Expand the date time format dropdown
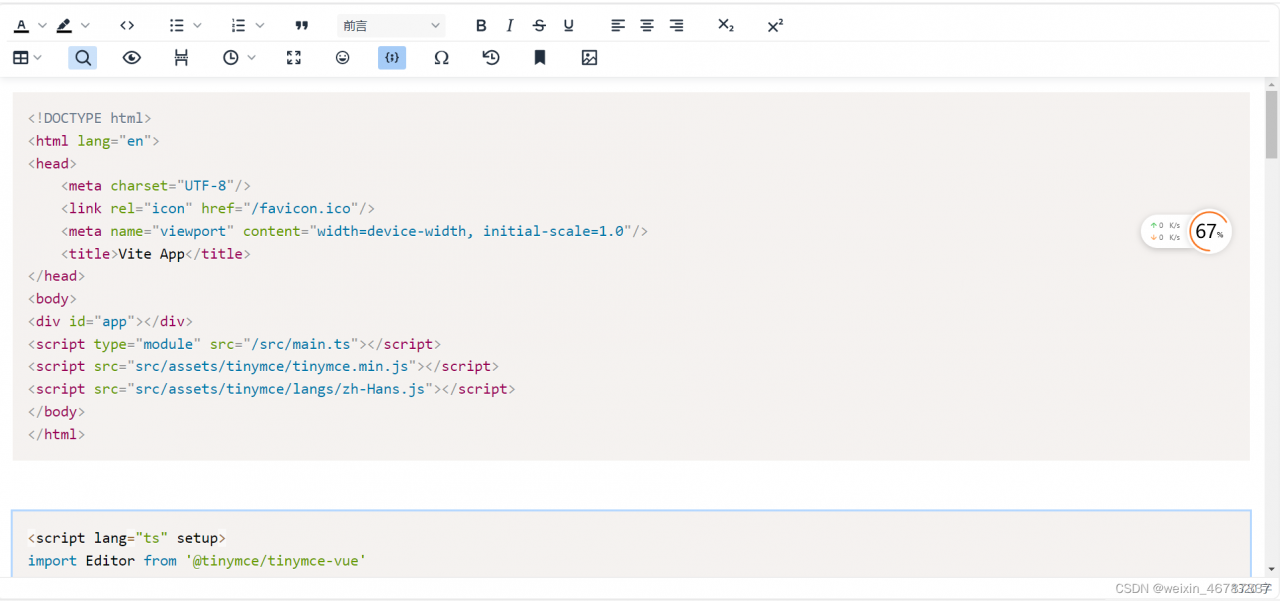 (251, 58)
